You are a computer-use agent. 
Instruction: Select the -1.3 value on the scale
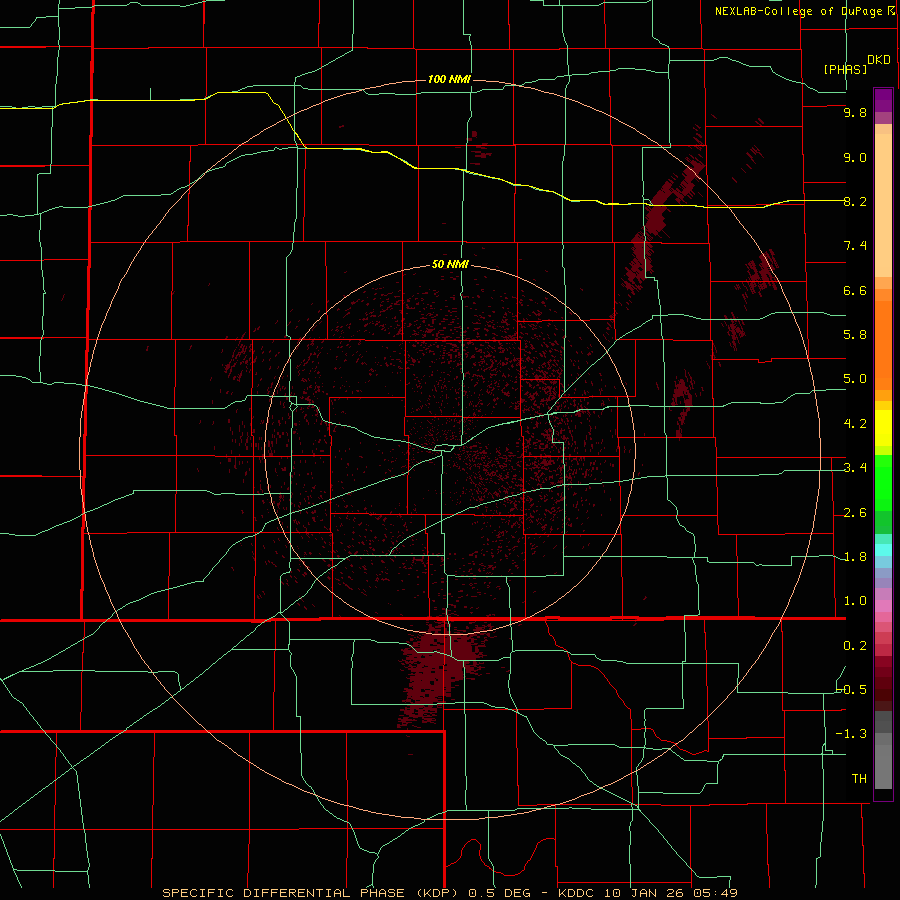(852, 735)
